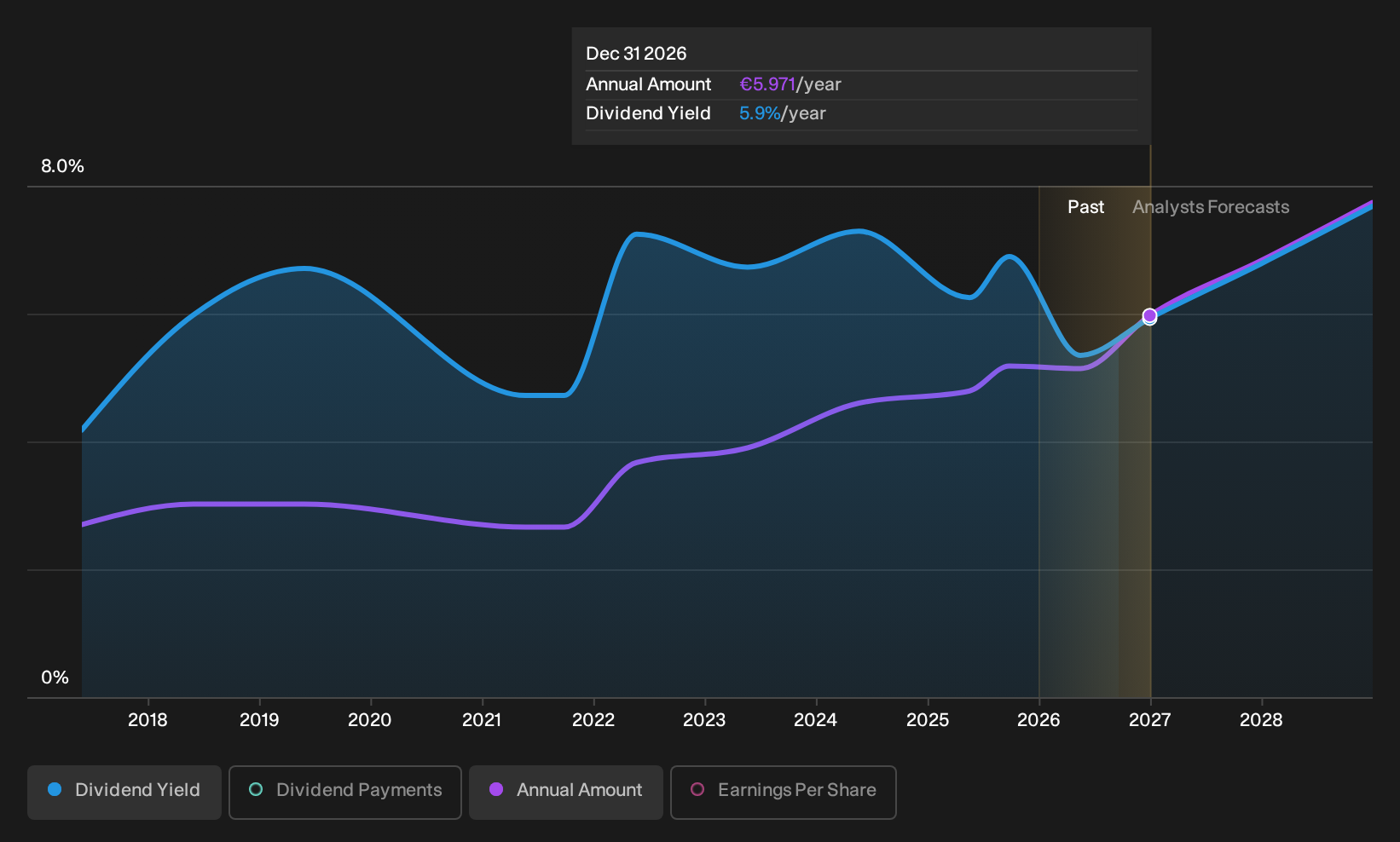1400x842 pixels.
Task: Click the 5.9%/year tooltip value
Action: [783, 113]
